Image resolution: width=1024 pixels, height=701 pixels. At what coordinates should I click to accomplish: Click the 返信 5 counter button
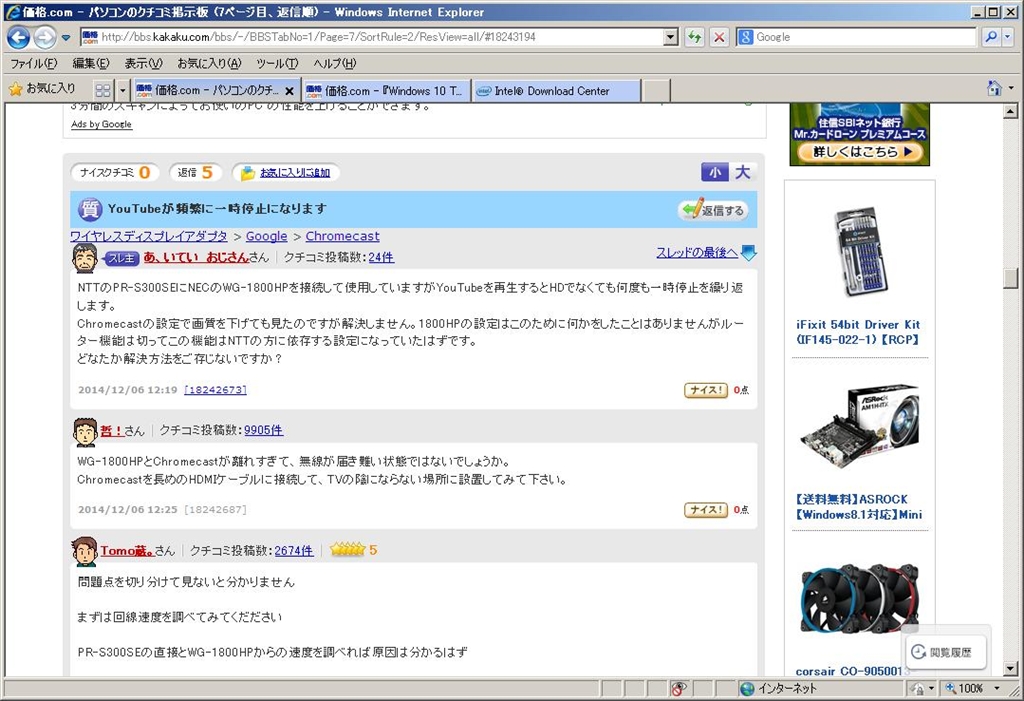point(195,172)
